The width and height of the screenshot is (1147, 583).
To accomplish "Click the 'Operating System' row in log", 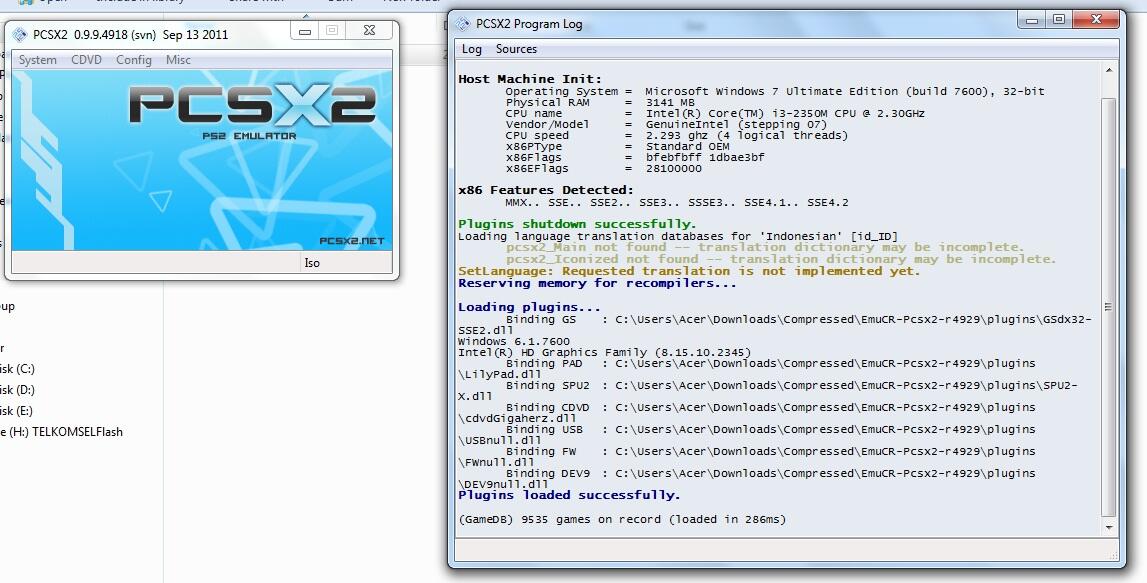I will coord(775,91).
